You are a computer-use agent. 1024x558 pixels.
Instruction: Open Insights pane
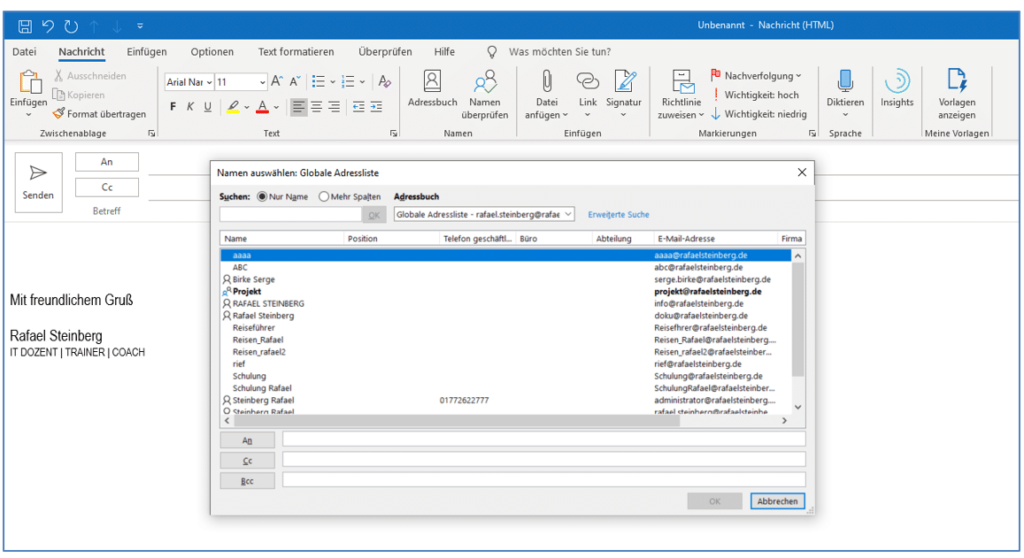tap(897, 88)
